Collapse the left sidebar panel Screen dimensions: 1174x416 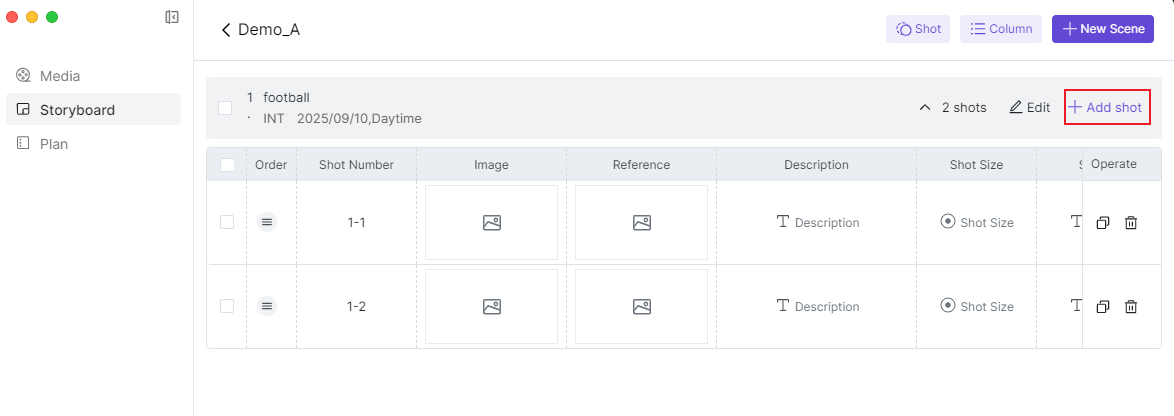click(172, 17)
